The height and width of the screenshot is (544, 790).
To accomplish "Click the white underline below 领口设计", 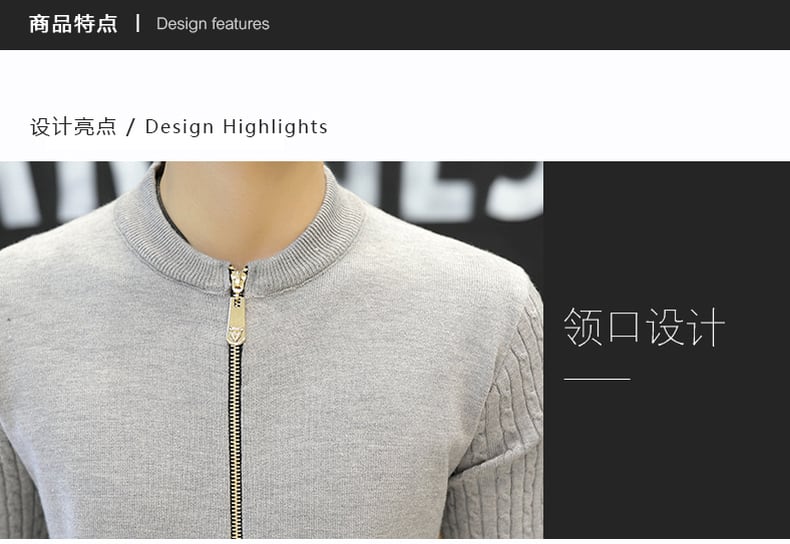I will pos(597,379).
